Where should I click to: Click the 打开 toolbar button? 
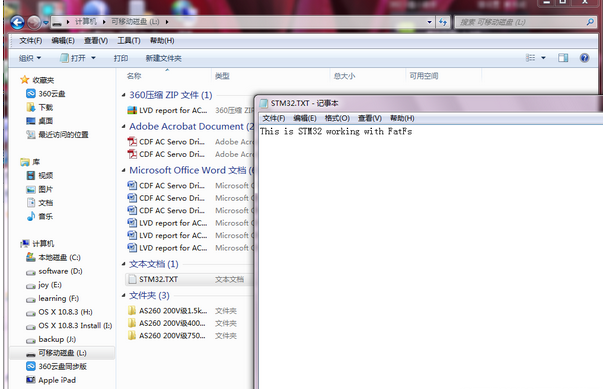[73, 58]
